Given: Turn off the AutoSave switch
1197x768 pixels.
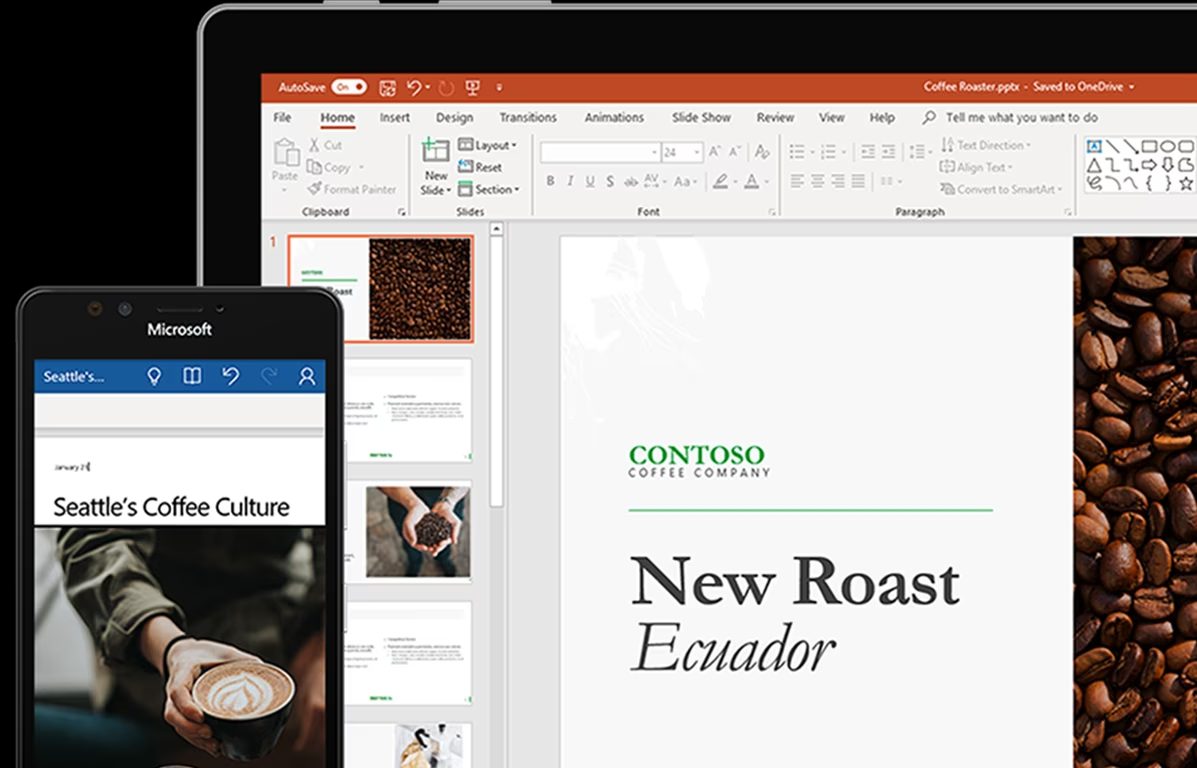Looking at the screenshot, I should (349, 88).
